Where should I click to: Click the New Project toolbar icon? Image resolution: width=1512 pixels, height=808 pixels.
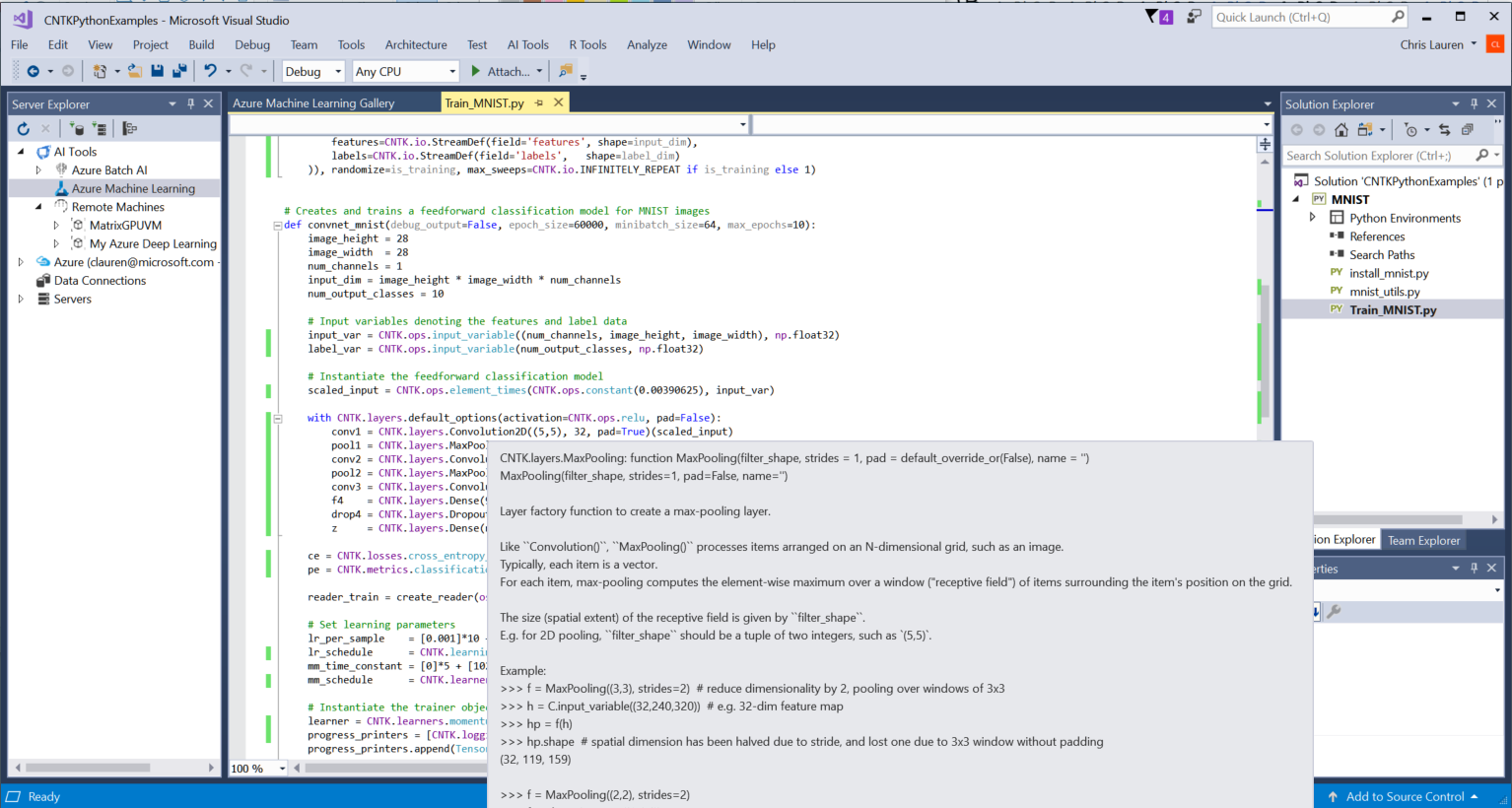coord(99,70)
